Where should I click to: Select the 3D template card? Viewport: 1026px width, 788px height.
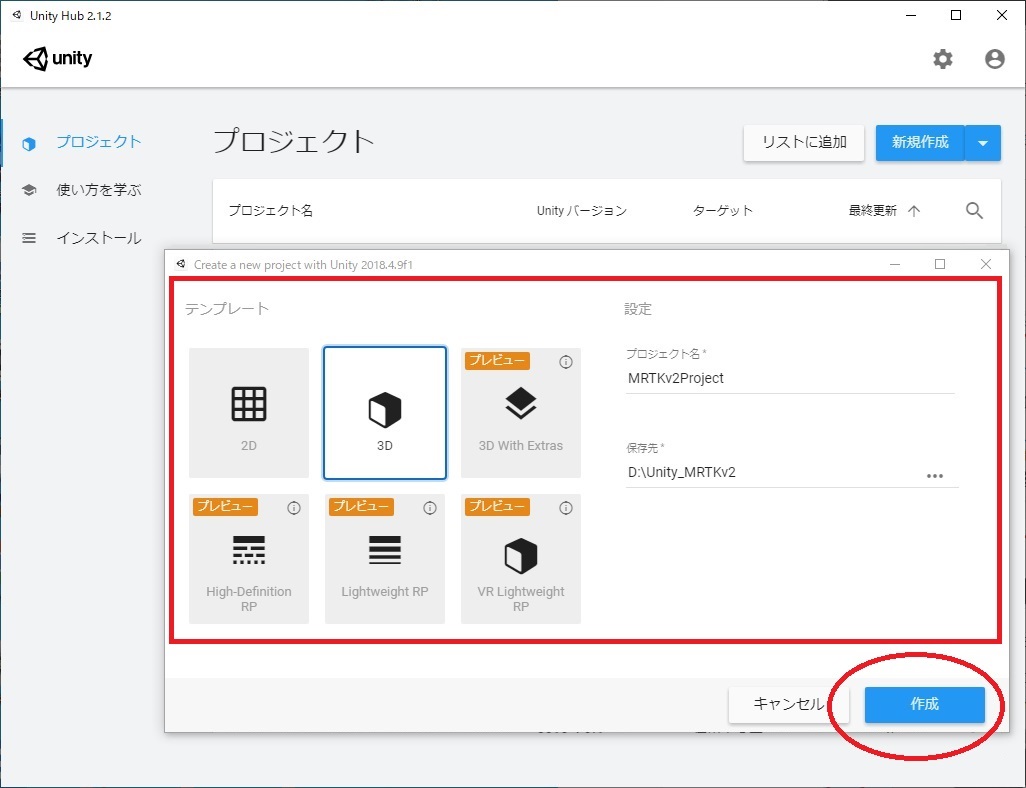[x=385, y=413]
